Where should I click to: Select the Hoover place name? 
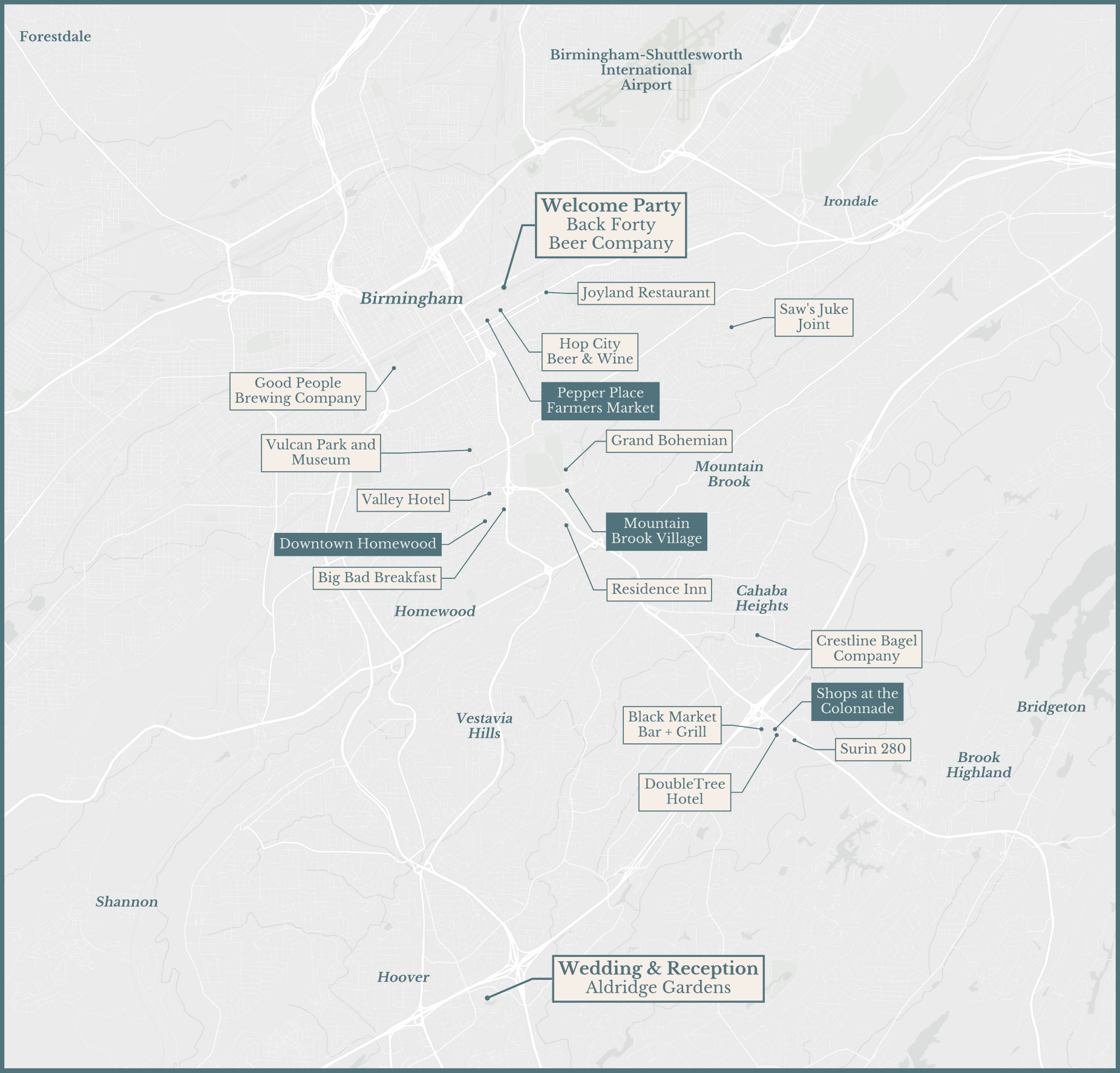click(403, 977)
